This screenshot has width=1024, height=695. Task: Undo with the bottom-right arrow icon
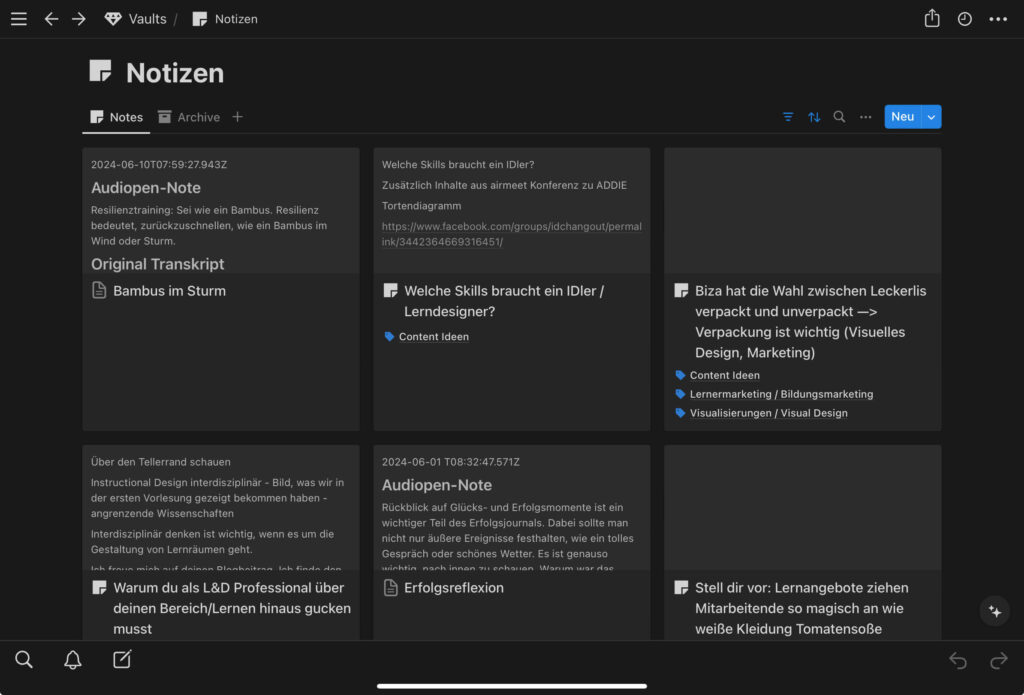point(957,660)
